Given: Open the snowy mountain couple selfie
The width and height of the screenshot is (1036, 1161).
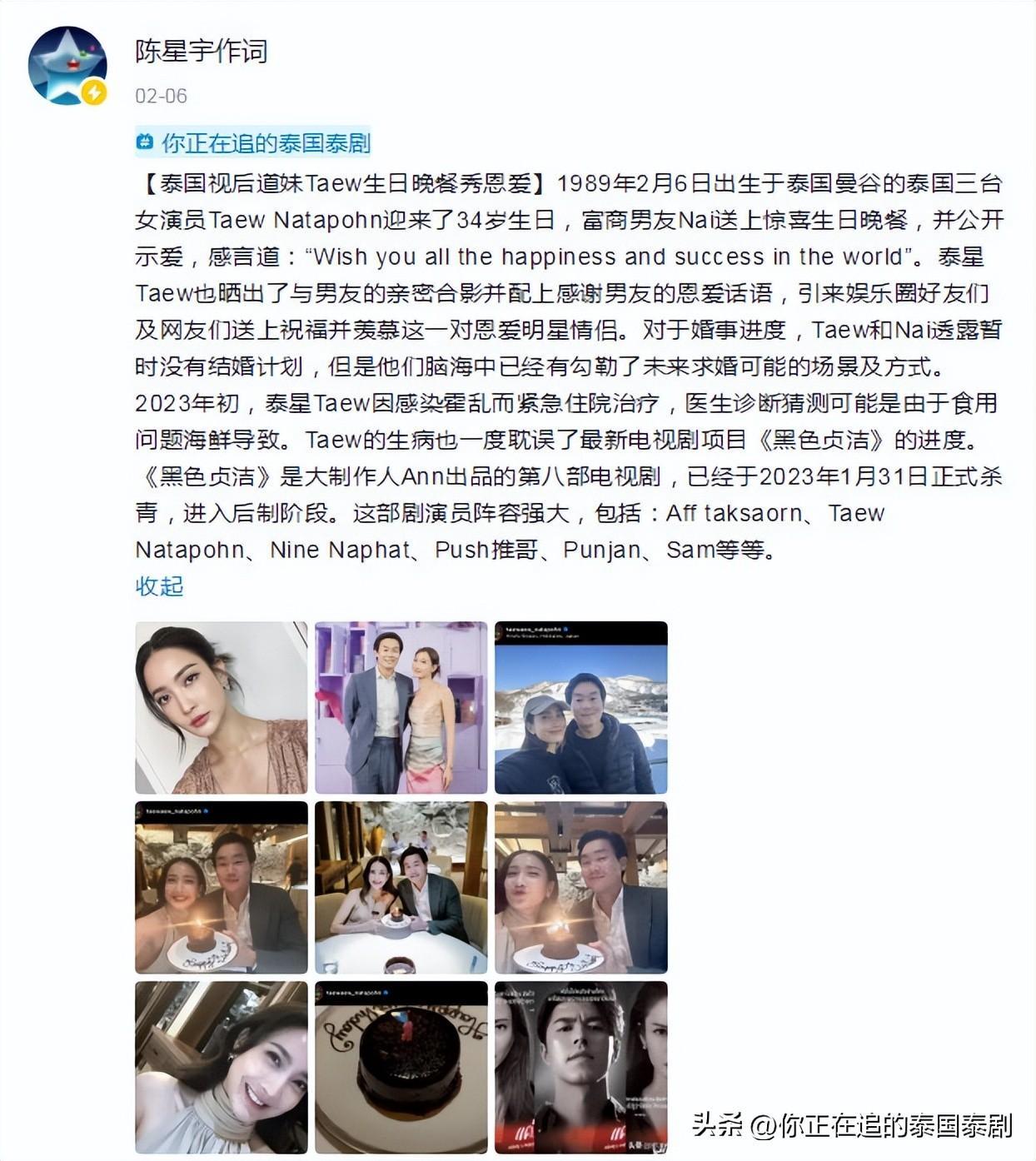Looking at the screenshot, I should click(x=581, y=708).
